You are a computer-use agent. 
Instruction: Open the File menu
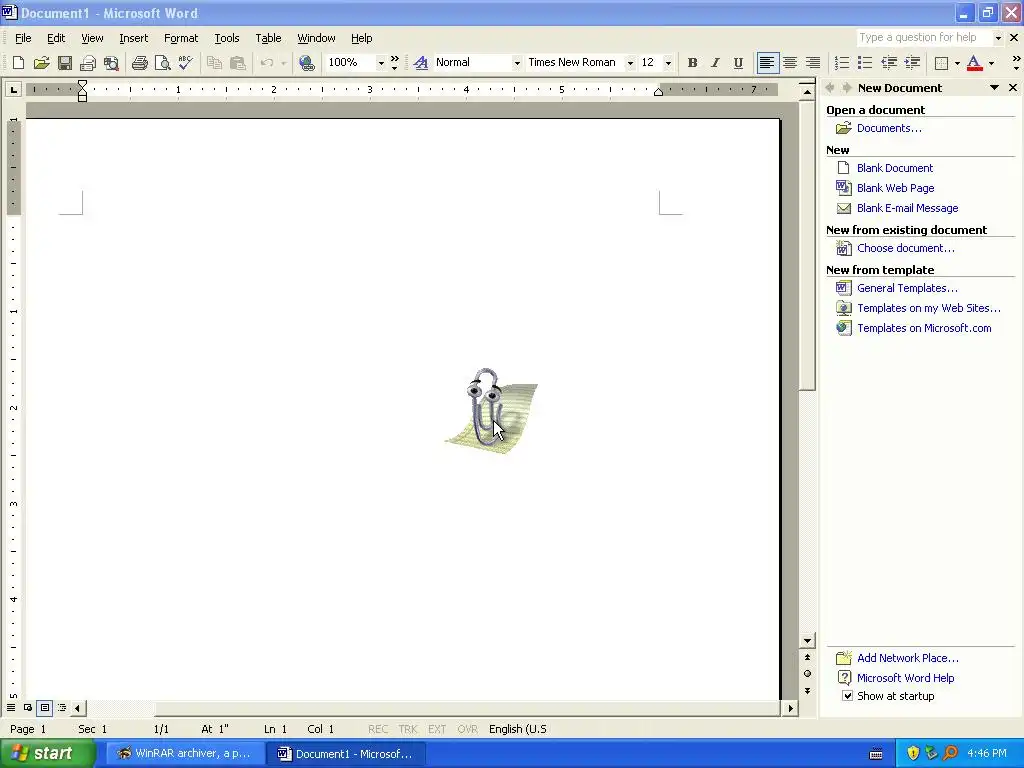(23, 38)
